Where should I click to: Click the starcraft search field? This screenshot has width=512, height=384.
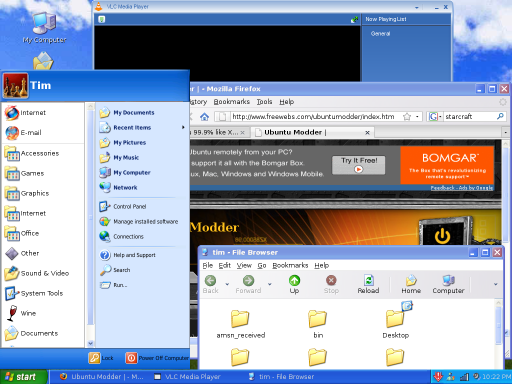click(x=469, y=117)
